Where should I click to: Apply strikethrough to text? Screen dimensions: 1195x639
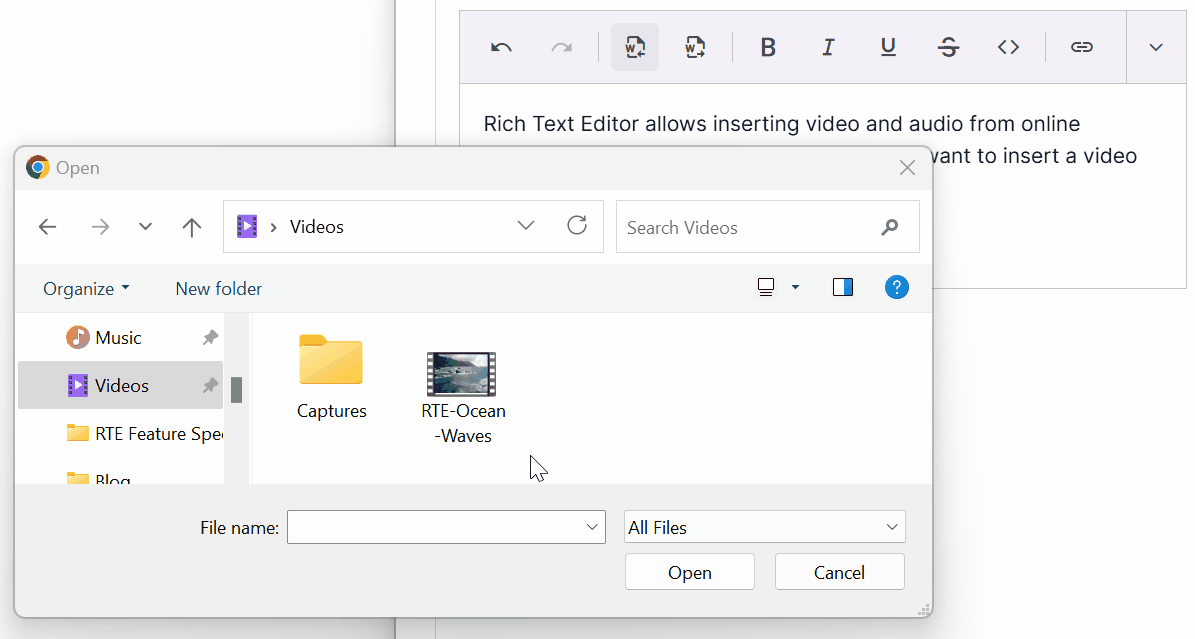point(948,46)
